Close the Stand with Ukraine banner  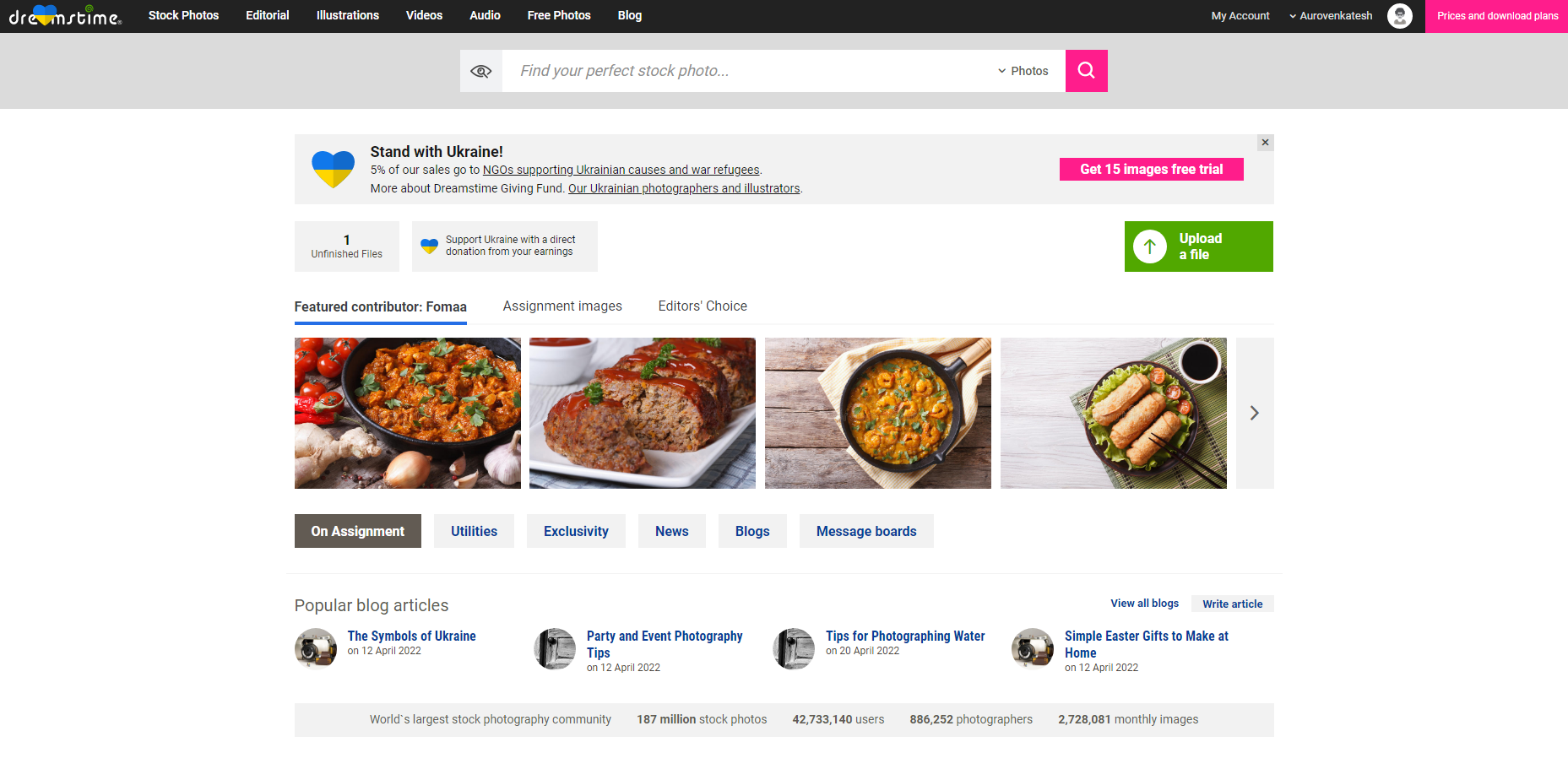[1265, 143]
